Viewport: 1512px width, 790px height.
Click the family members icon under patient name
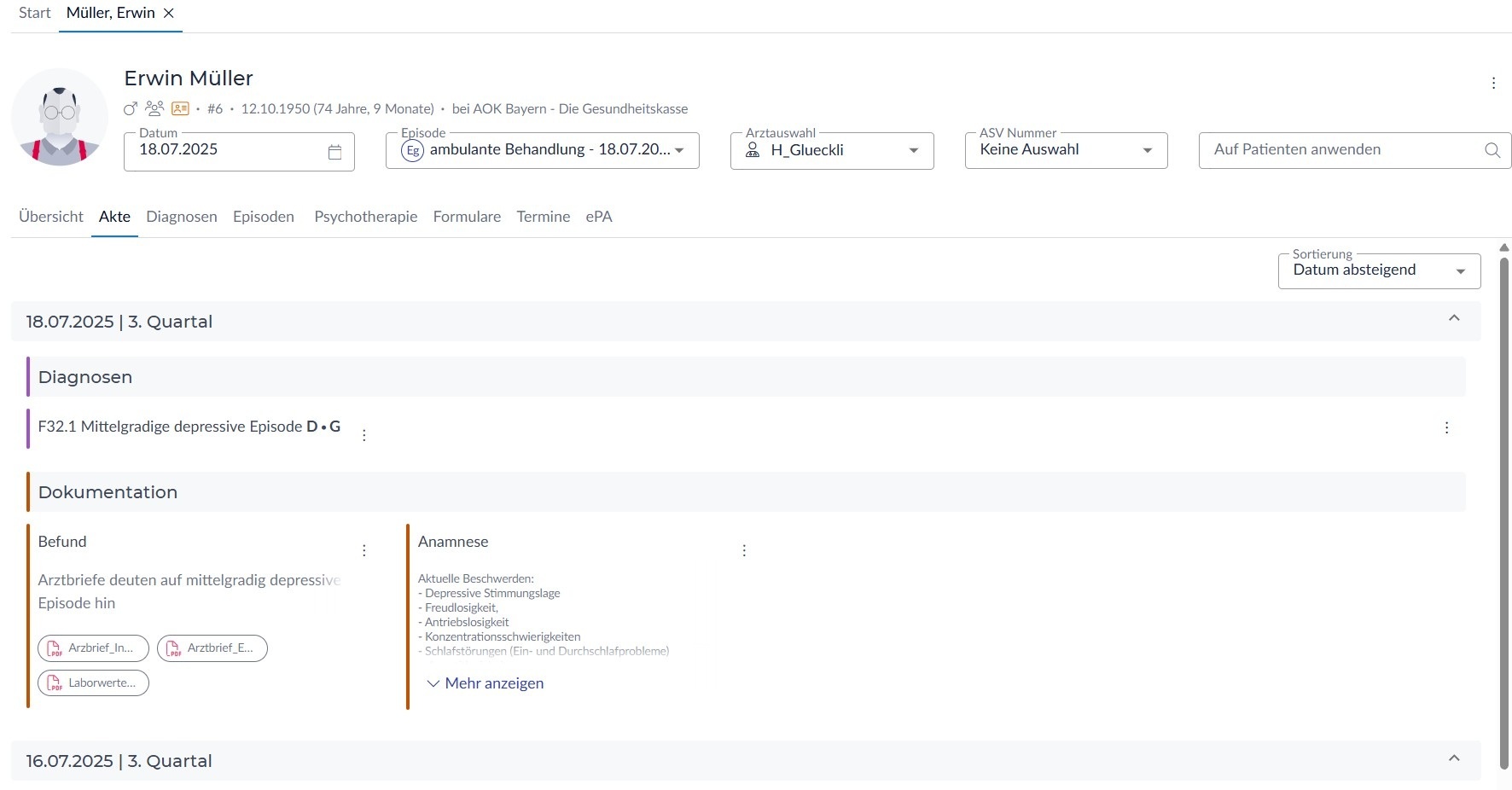pos(154,108)
